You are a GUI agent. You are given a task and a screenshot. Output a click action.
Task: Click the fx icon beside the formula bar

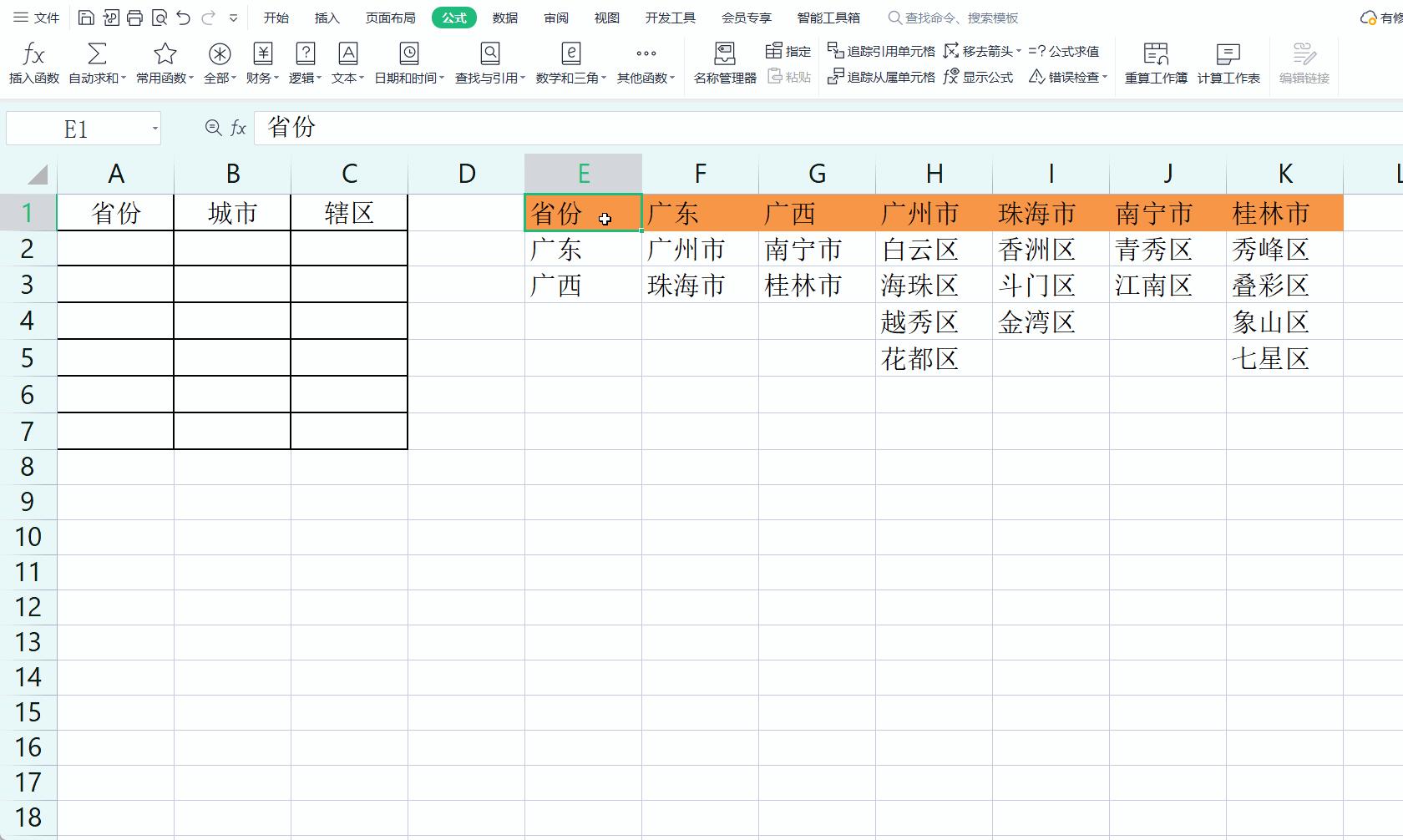239,128
